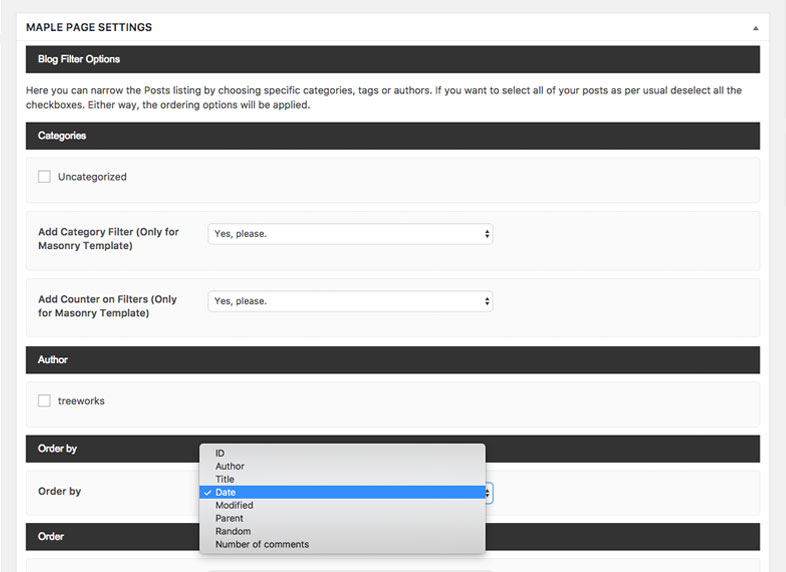Open the Add Category Filter dropdown
The image size is (786, 572).
click(350, 234)
